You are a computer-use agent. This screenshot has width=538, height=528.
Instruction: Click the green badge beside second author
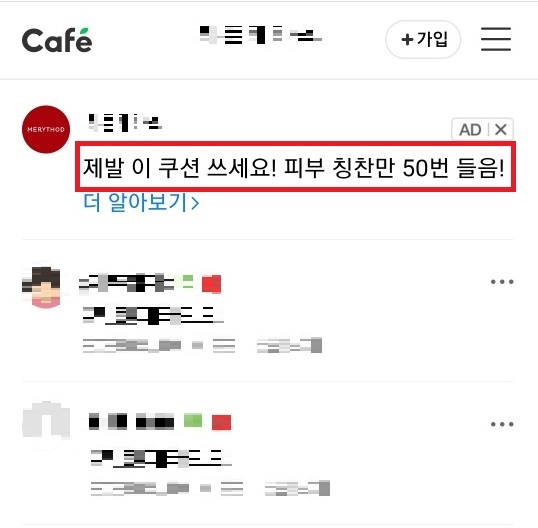coord(193,421)
